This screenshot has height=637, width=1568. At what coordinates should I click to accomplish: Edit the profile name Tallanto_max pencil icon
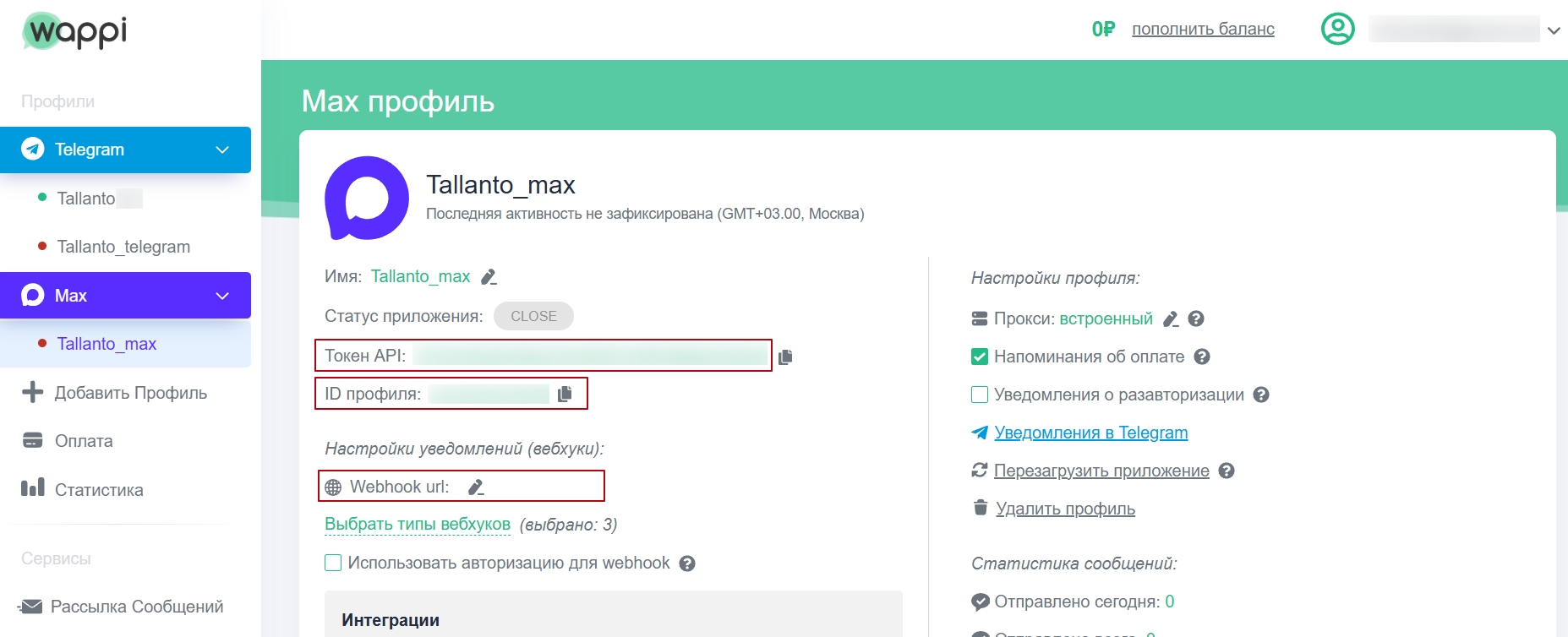pos(489,277)
